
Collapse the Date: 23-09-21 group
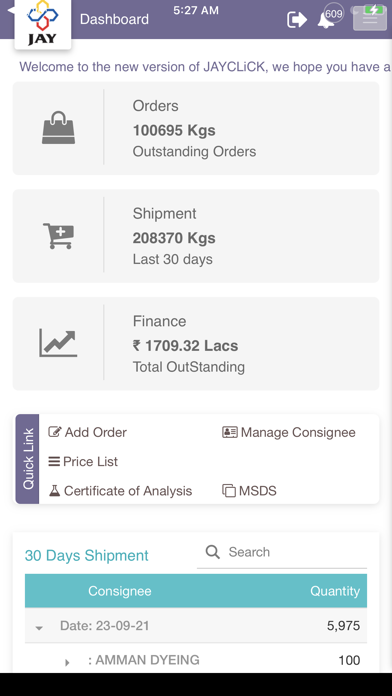pos(39,628)
